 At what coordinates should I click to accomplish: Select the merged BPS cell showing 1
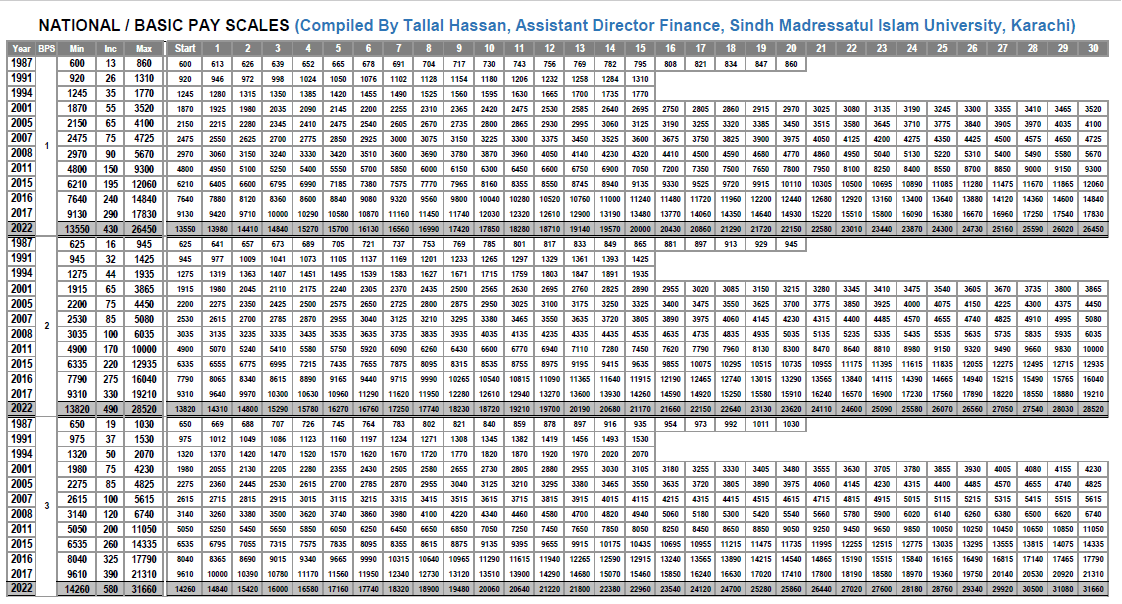tap(47, 146)
